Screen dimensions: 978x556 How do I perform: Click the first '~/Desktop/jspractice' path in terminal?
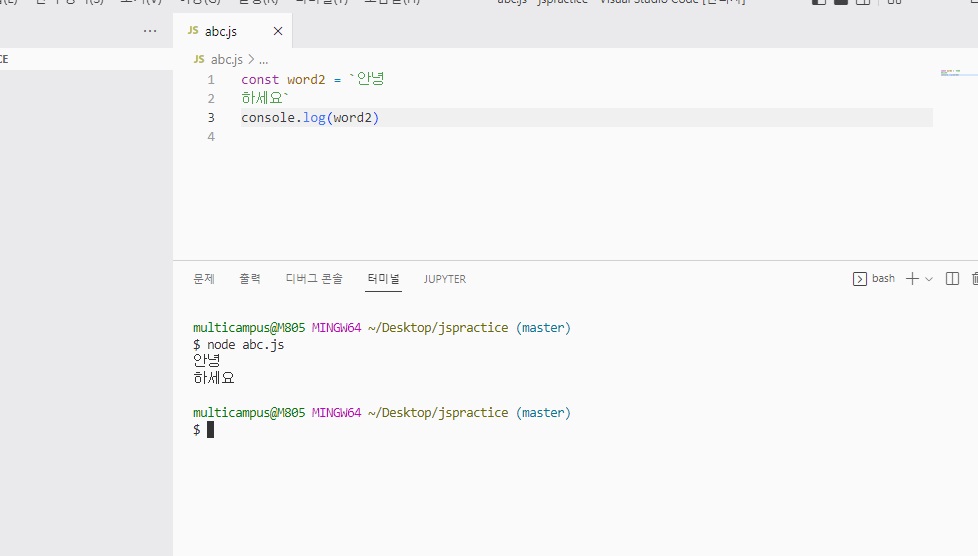coord(438,328)
